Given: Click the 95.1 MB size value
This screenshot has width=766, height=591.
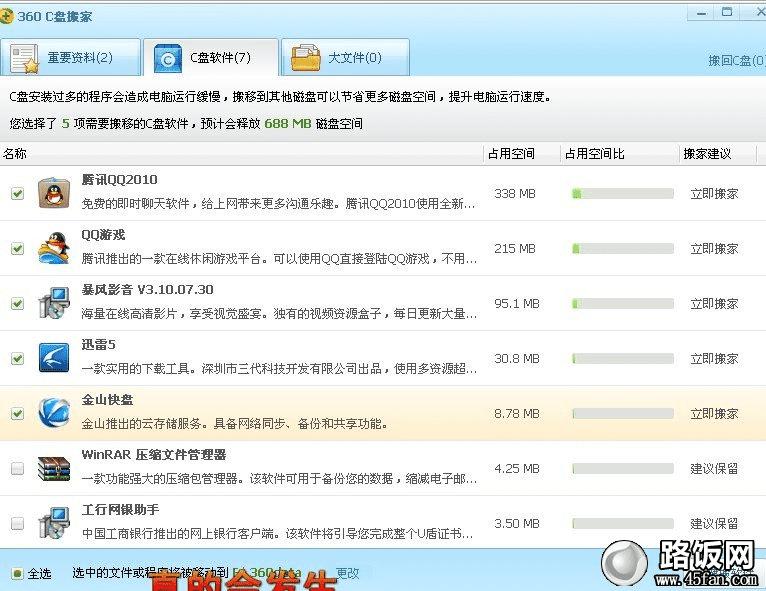Looking at the screenshot, I should point(517,304).
